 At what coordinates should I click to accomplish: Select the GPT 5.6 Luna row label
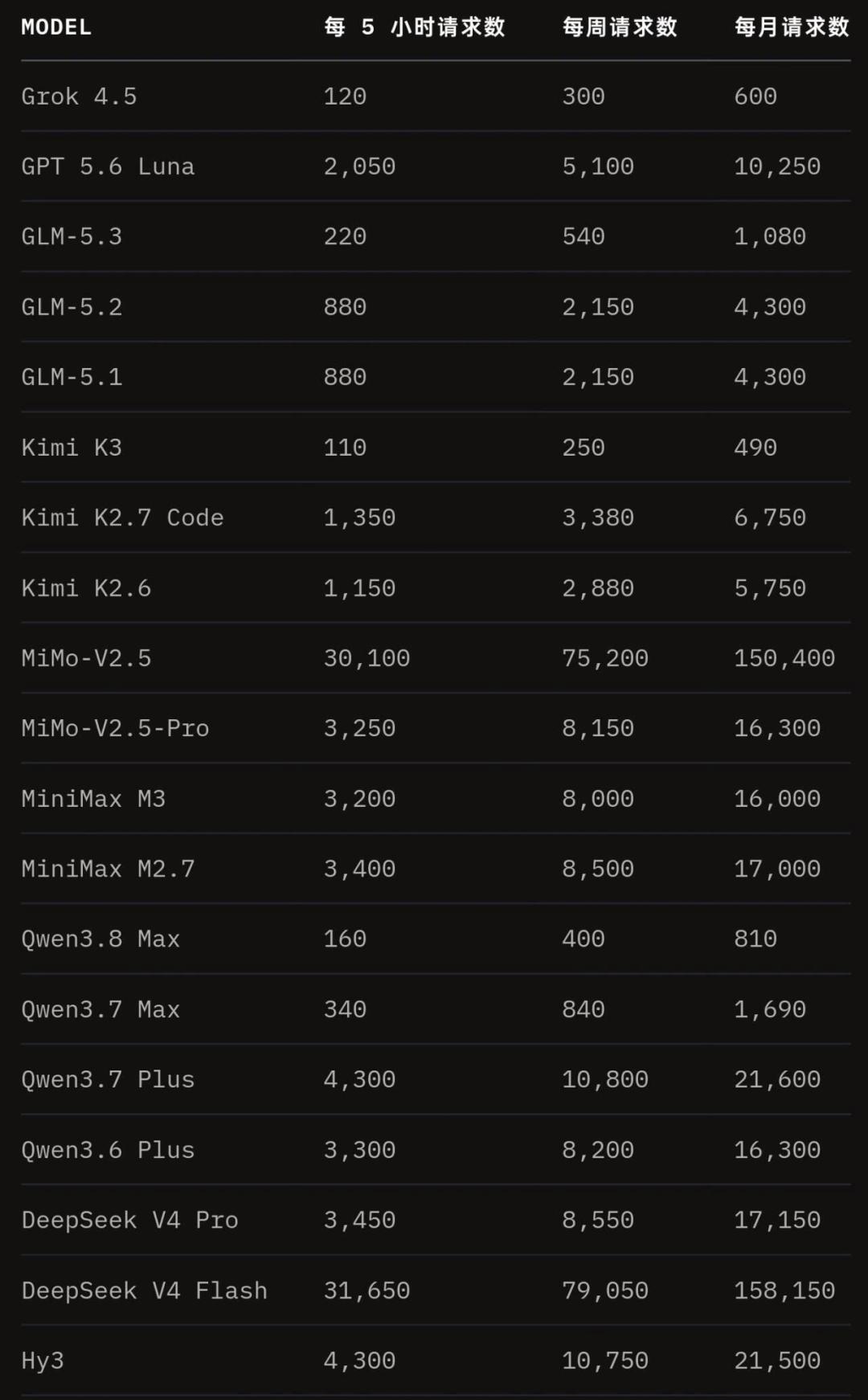pos(108,166)
